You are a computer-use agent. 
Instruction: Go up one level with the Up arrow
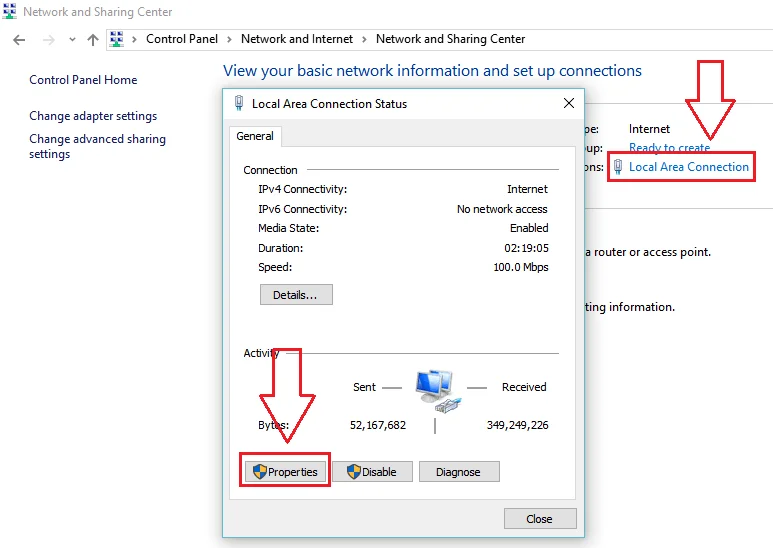(x=93, y=39)
